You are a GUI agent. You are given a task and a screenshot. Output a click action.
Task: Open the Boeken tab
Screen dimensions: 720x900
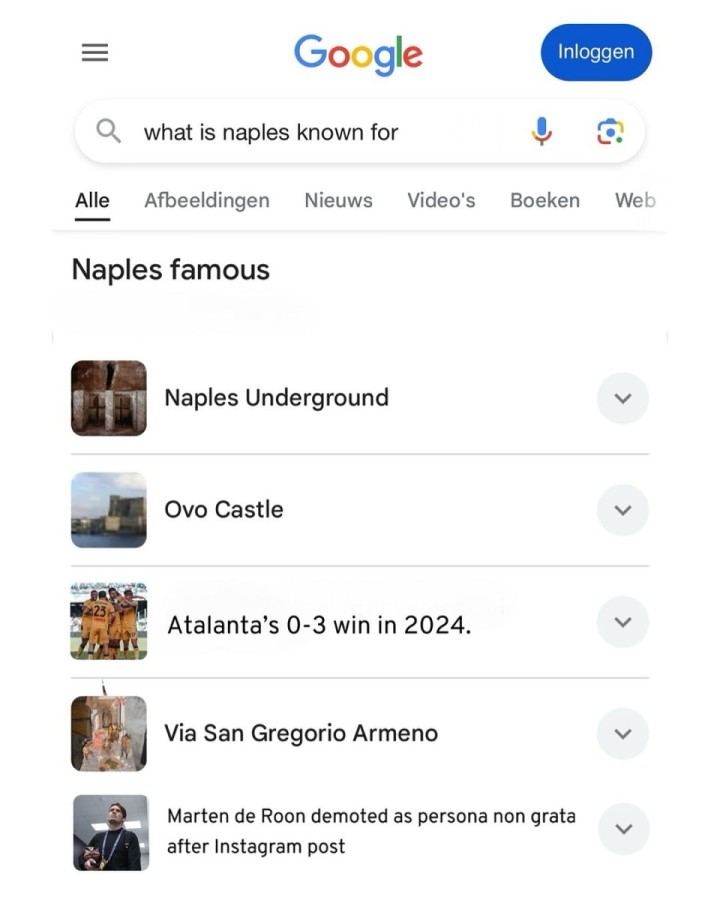click(x=545, y=200)
